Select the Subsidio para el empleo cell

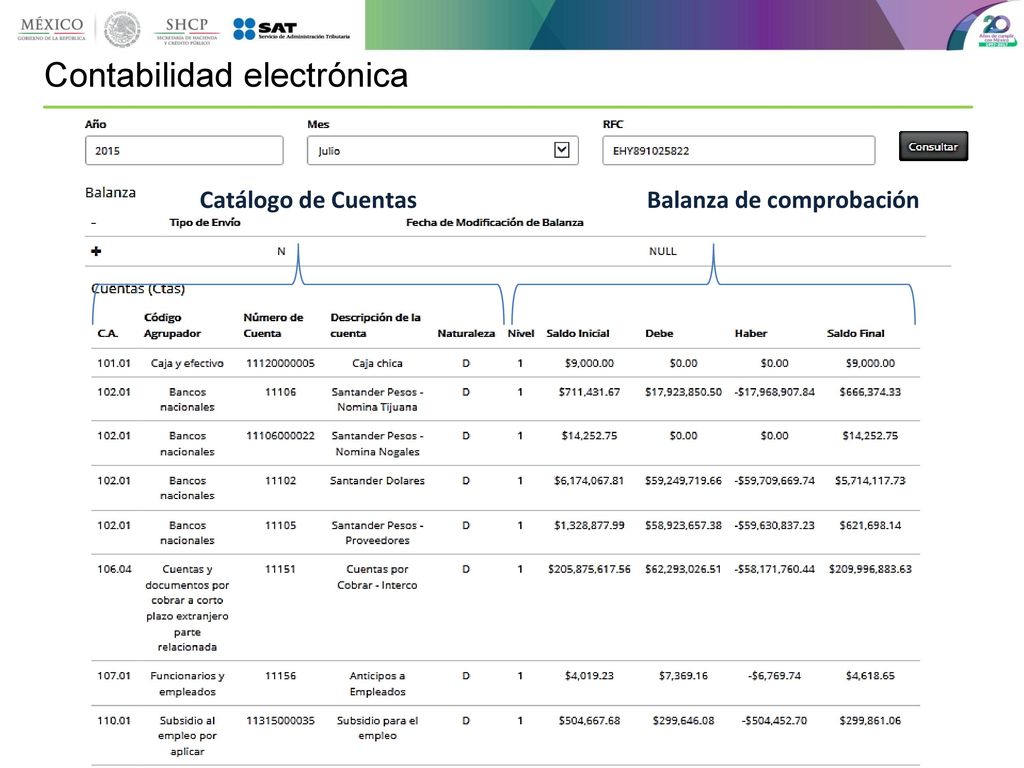point(377,728)
